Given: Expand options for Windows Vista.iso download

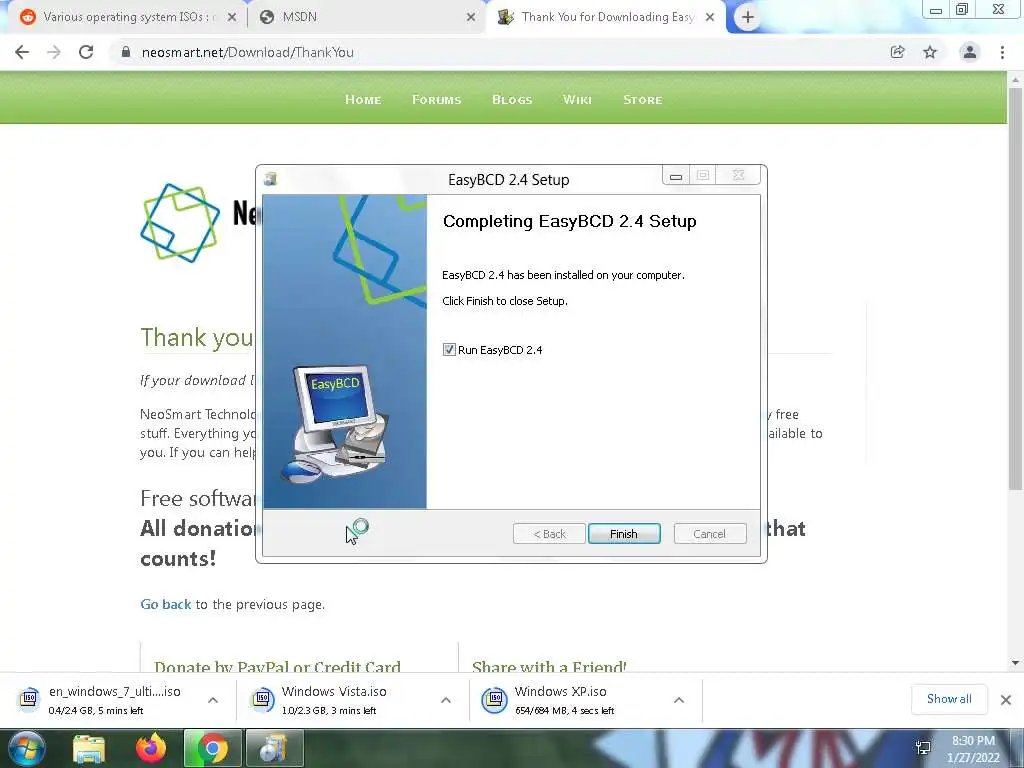Looking at the screenshot, I should pos(446,700).
